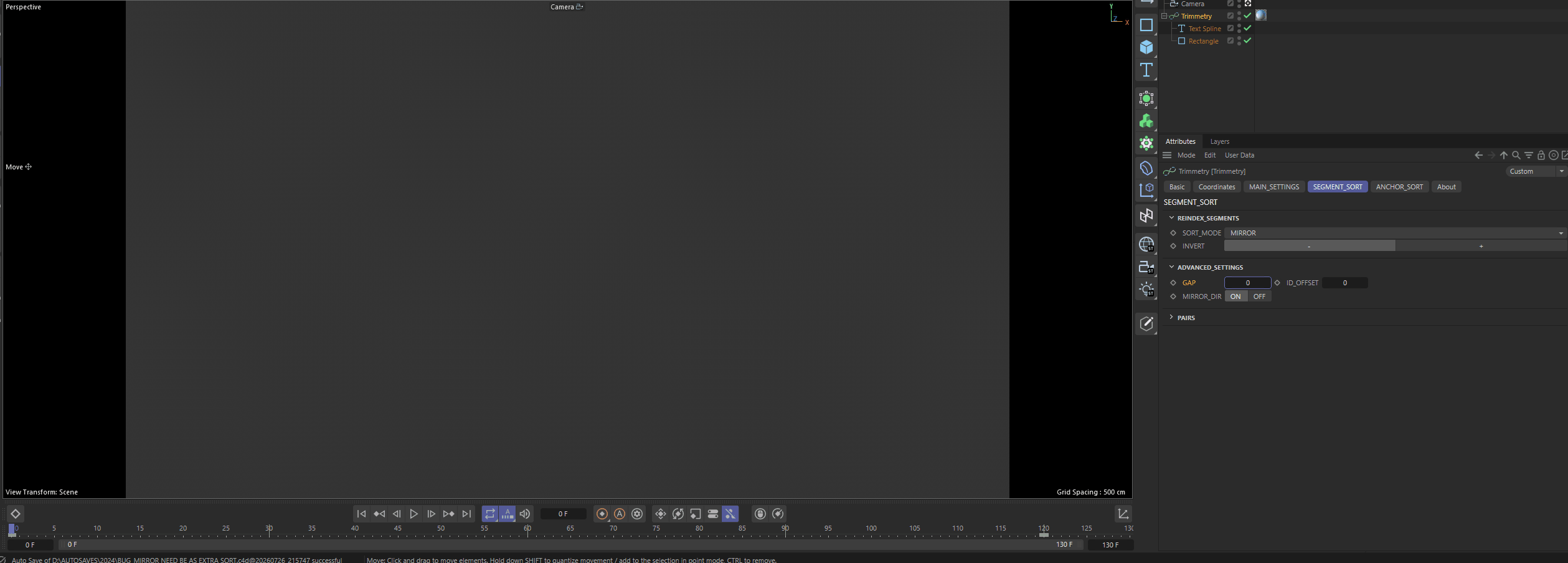Toggle Autokeying button

pos(620,514)
